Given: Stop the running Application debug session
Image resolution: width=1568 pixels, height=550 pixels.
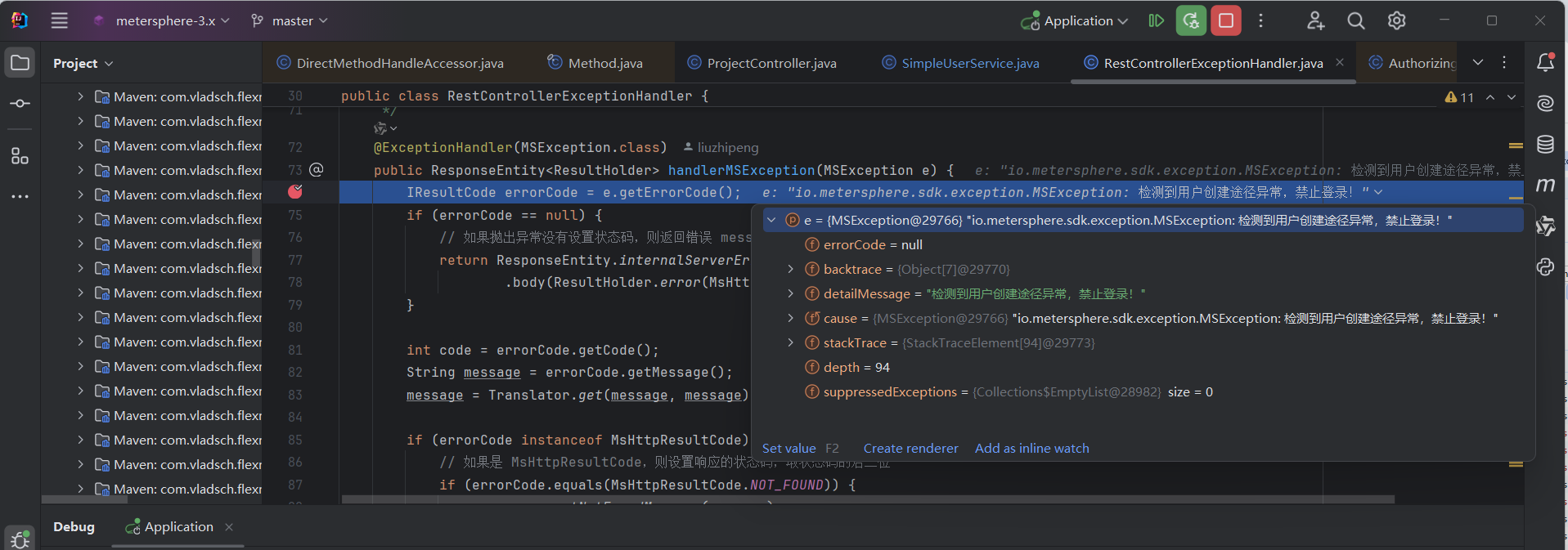Looking at the screenshot, I should [x=1225, y=21].
